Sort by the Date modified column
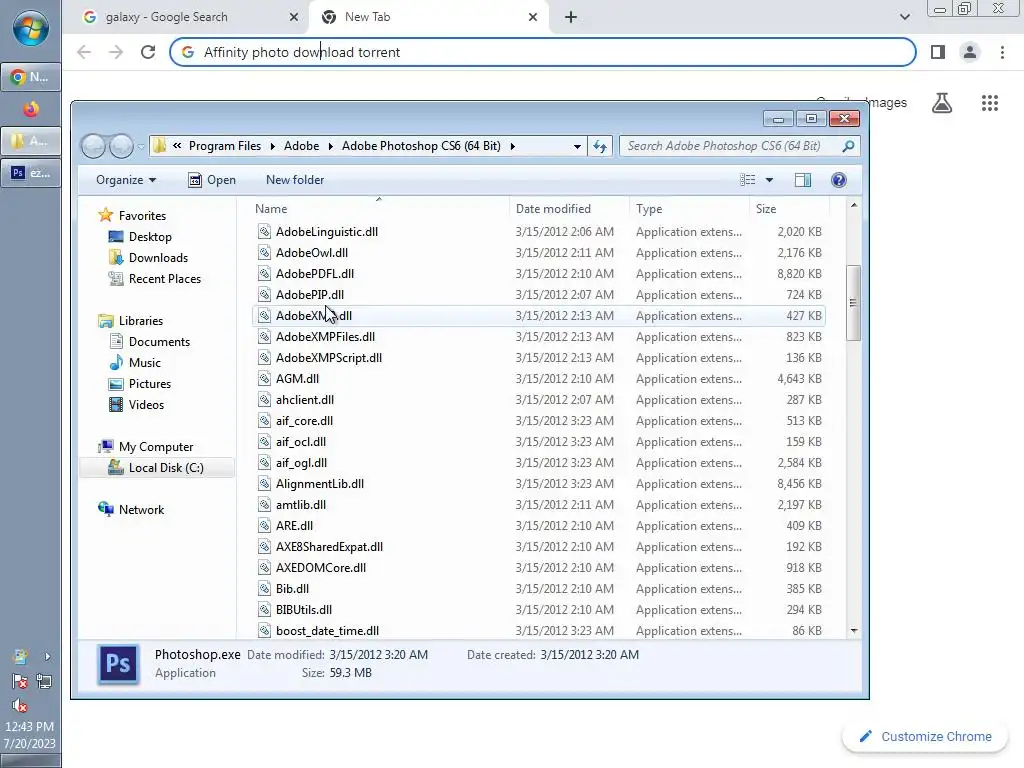This screenshot has height=768, width=1024. 569,209
